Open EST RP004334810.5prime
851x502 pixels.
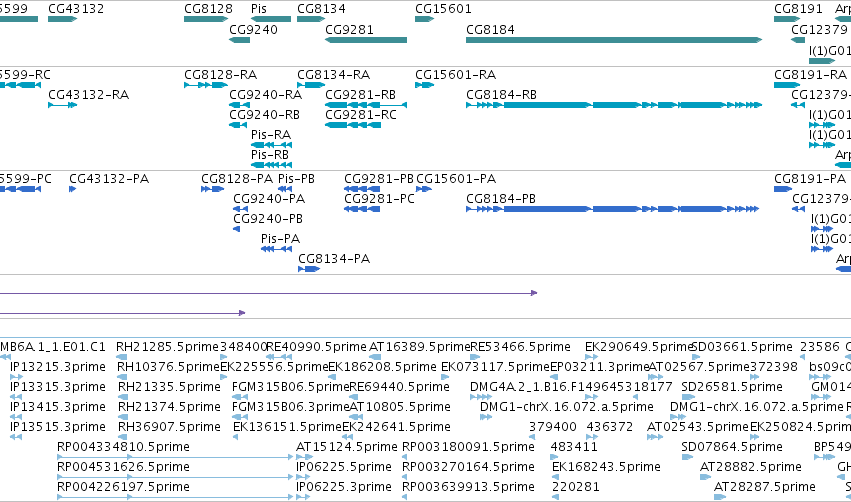[123, 447]
